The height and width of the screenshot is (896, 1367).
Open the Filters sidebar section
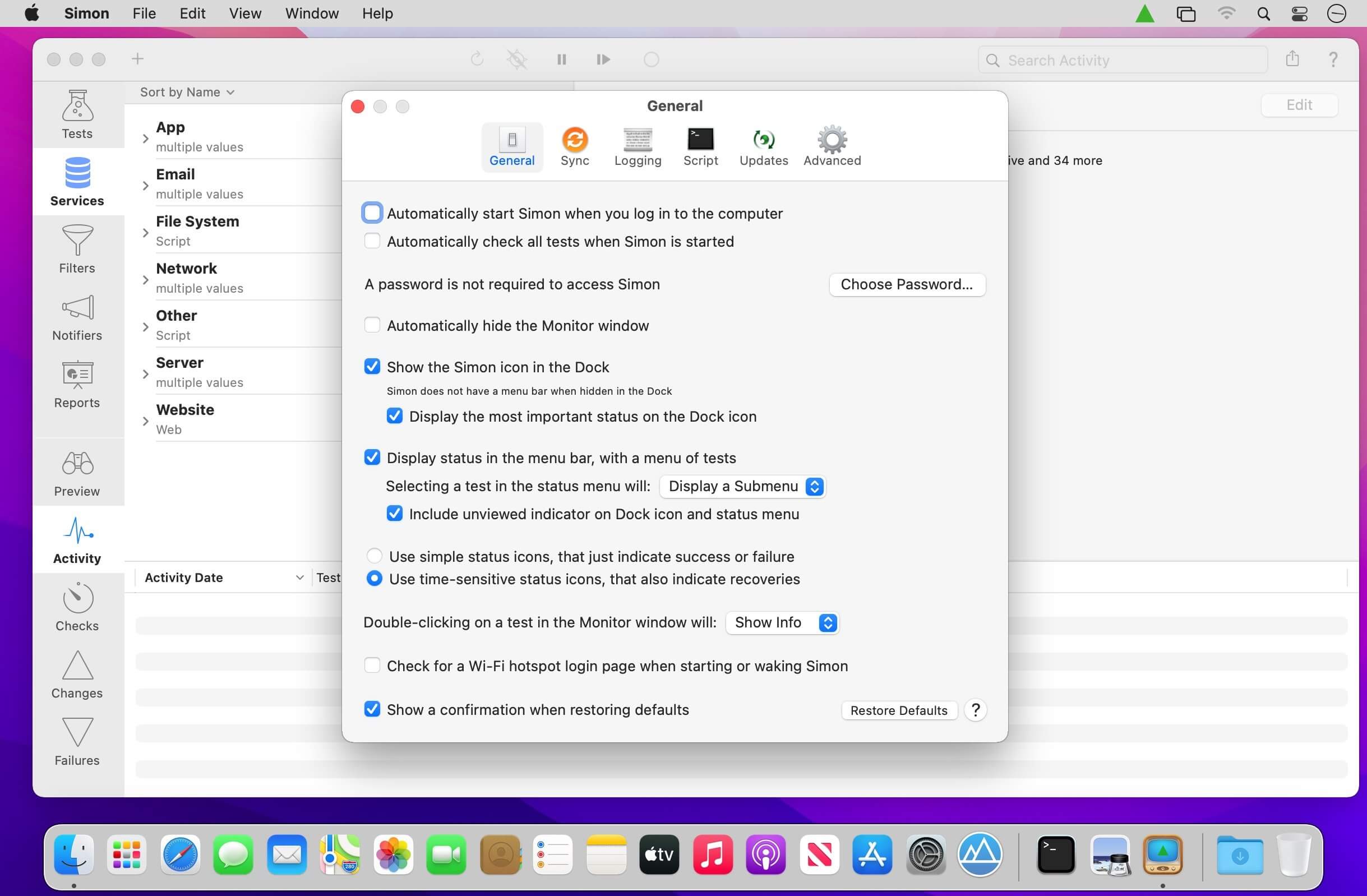click(x=77, y=249)
